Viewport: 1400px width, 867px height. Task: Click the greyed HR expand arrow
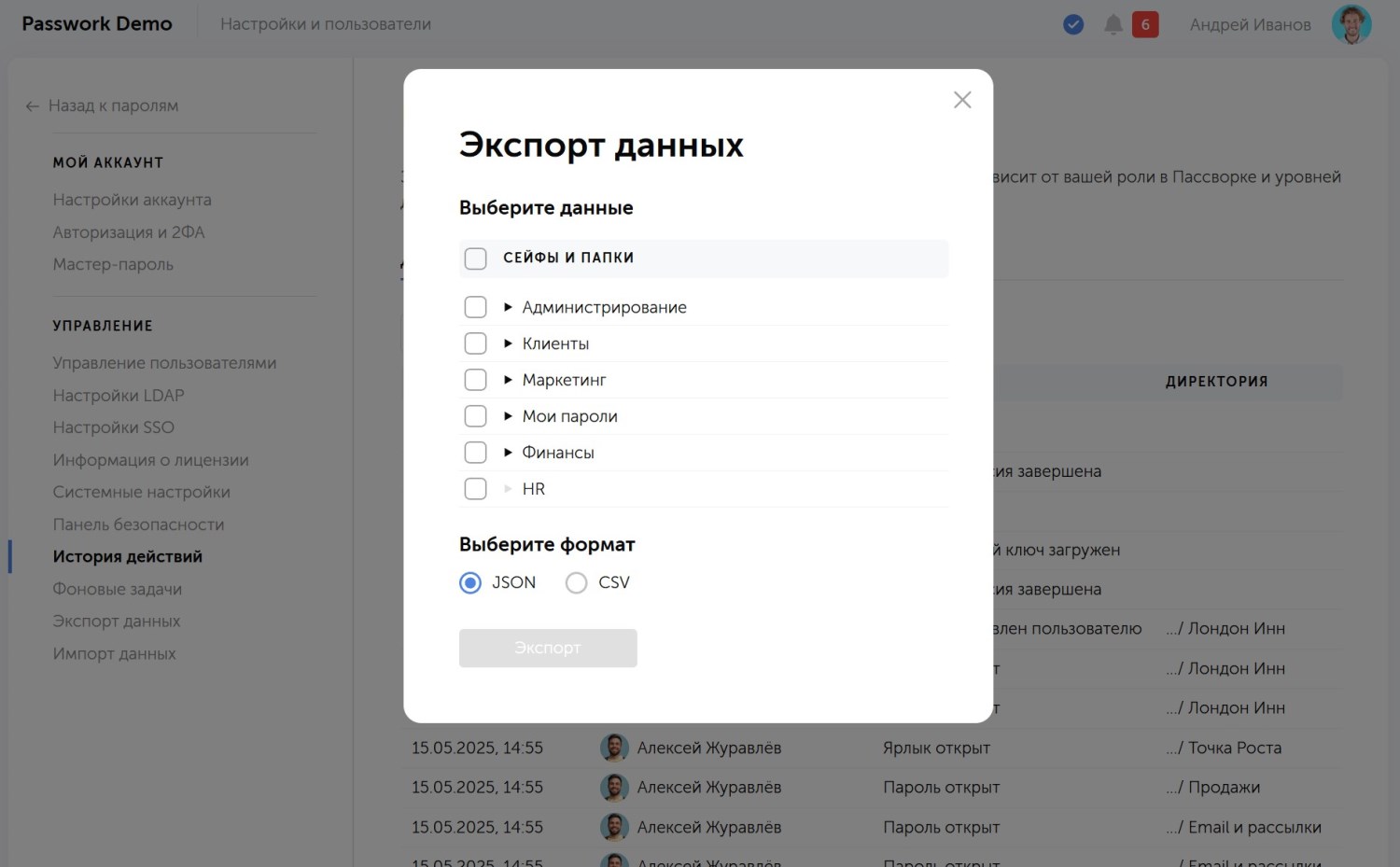coord(508,489)
